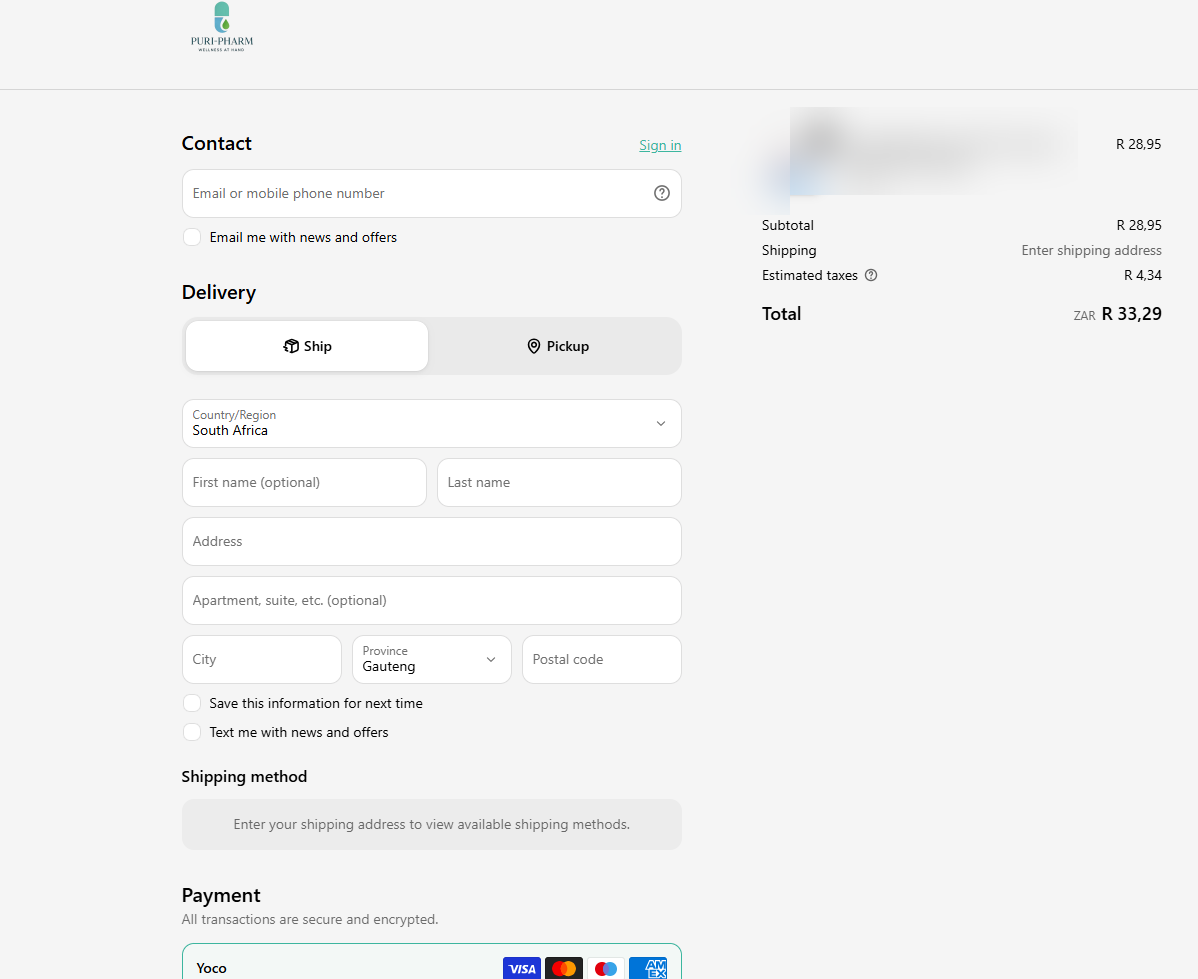Click the help icon in email field
1198x979 pixels.
662,193
